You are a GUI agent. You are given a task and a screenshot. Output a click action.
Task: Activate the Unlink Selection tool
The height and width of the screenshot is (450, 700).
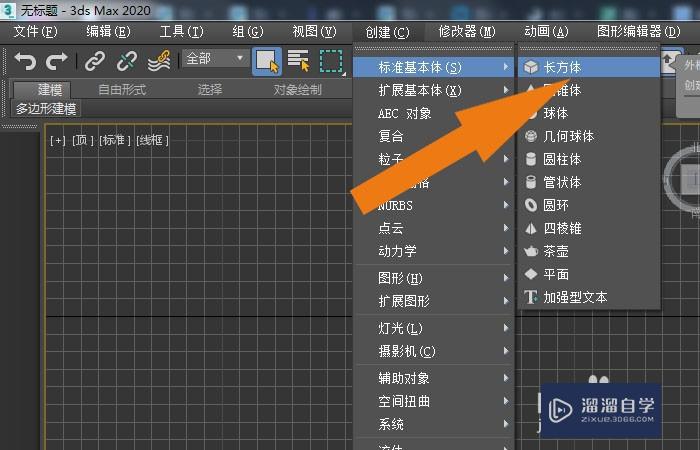point(127,61)
